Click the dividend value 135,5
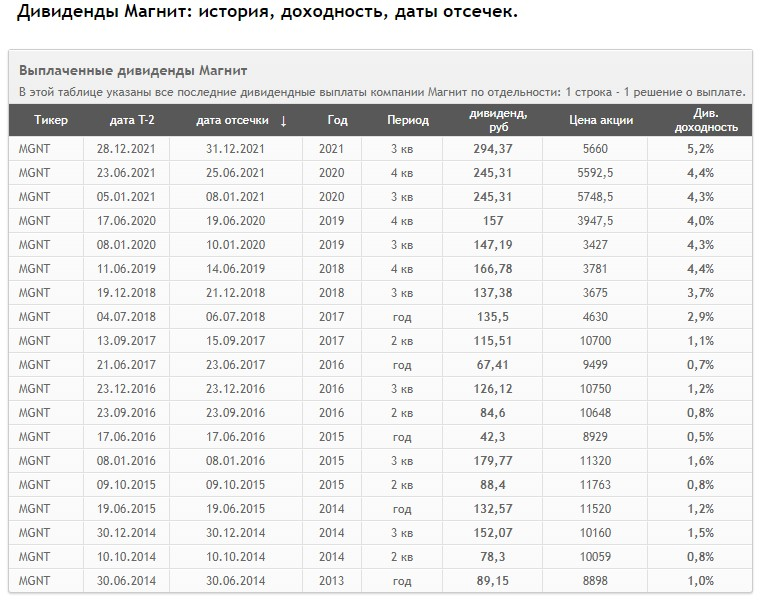 [x=493, y=316]
